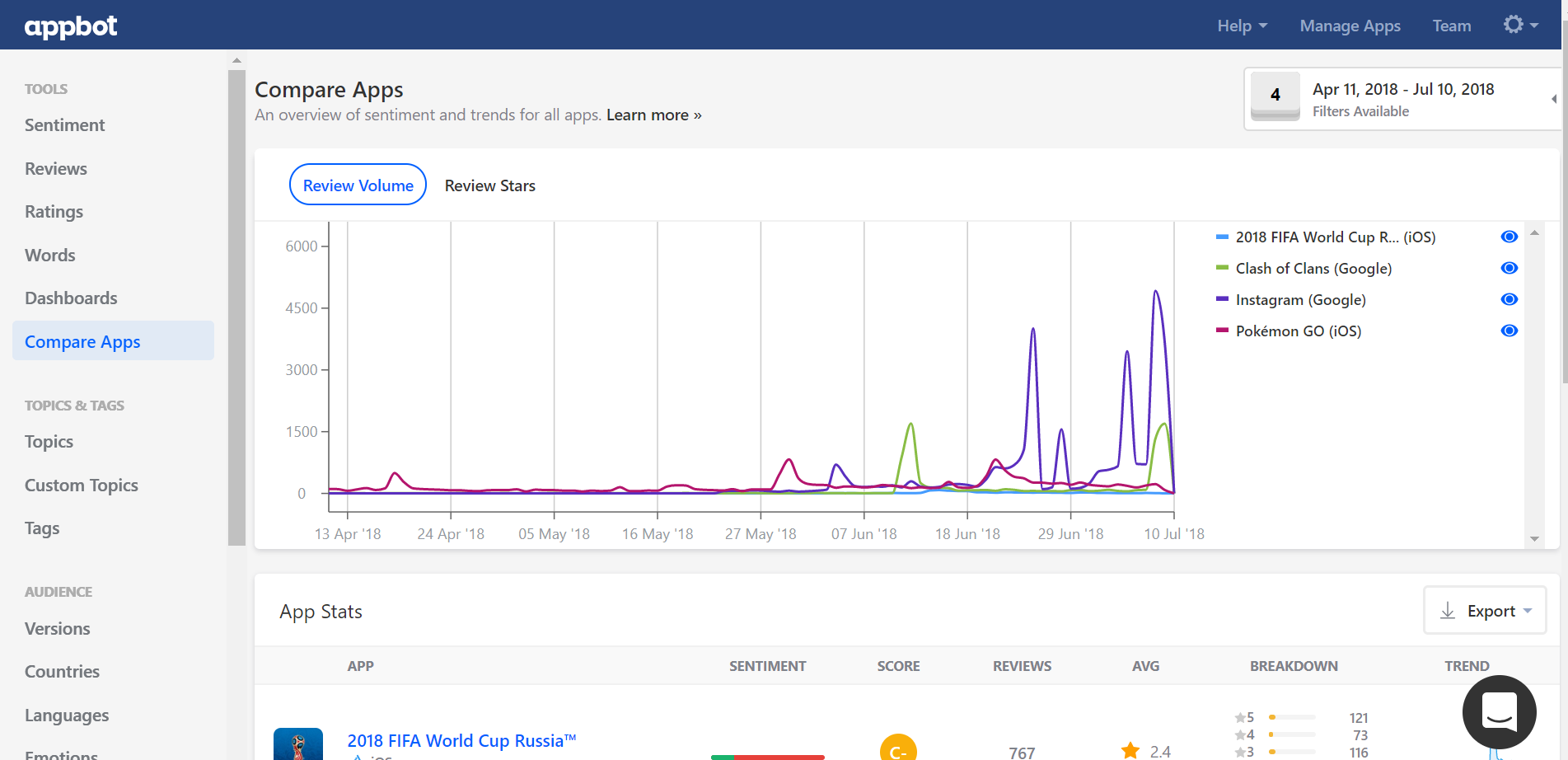Click the red-green sentiment bar
This screenshot has width=1568, height=760.
767,757
